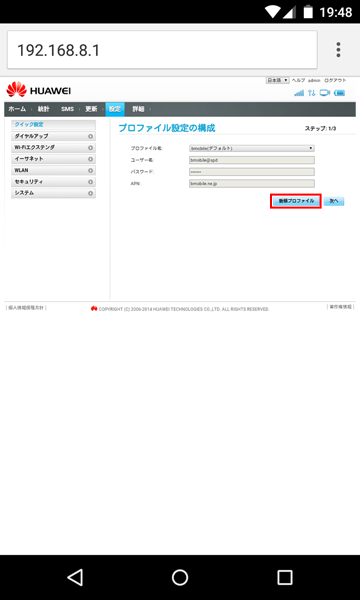360x600 pixels.
Task: Open the 統計 tab
Action: 43,109
